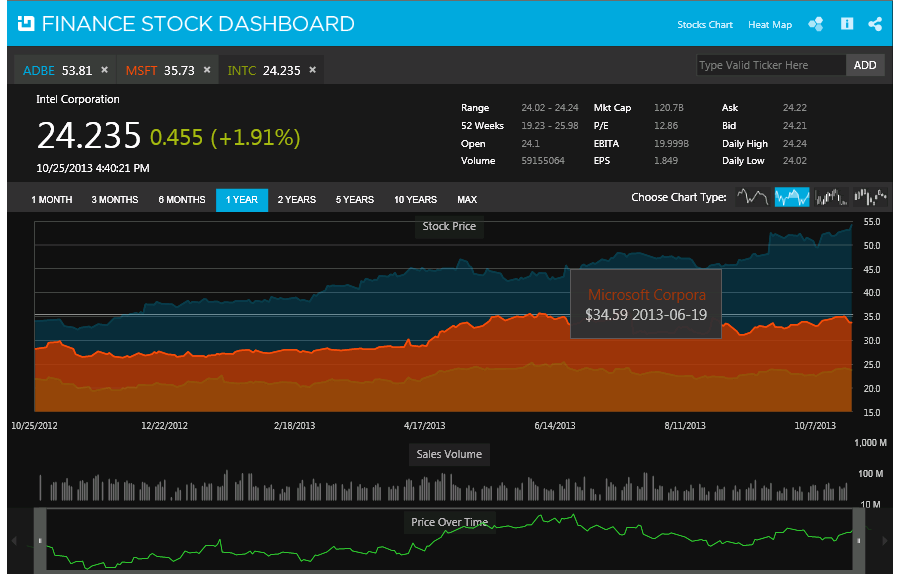The height and width of the screenshot is (574, 900).
Task: Click left handle of time navigator
Action: (40, 540)
